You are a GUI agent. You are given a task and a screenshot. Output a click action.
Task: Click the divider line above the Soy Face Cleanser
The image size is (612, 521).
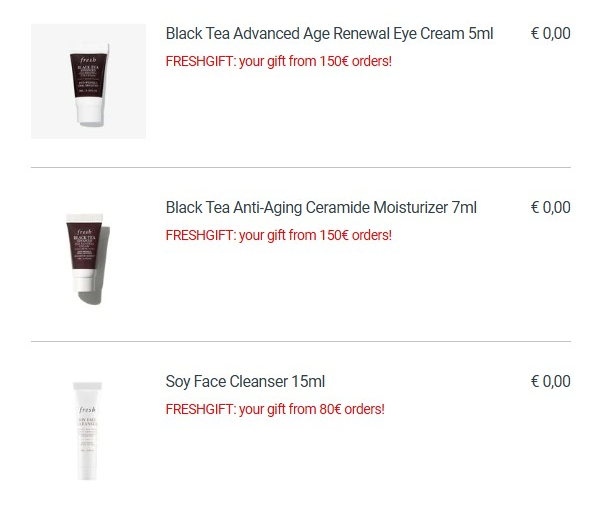coord(301,341)
